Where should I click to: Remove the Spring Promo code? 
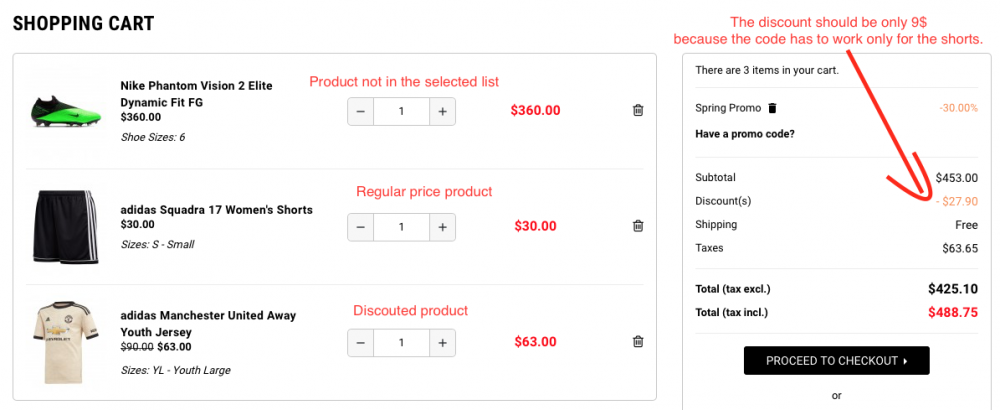(772, 108)
